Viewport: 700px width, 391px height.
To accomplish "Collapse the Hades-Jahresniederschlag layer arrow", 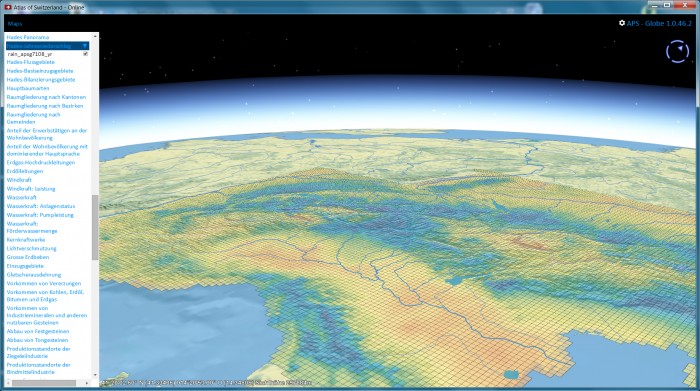I will 84,46.
